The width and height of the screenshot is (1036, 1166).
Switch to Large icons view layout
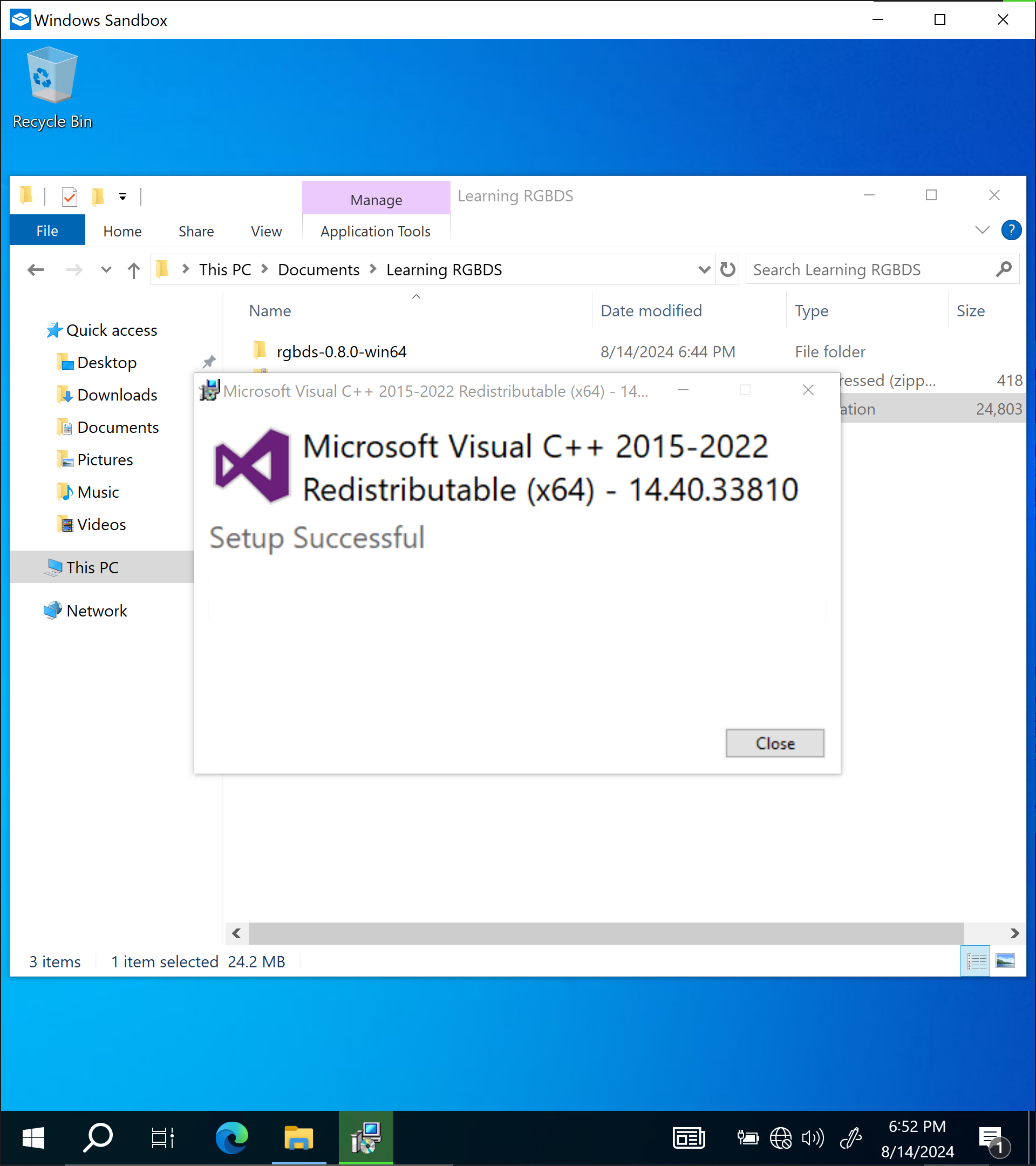pyautogui.click(x=1005, y=962)
